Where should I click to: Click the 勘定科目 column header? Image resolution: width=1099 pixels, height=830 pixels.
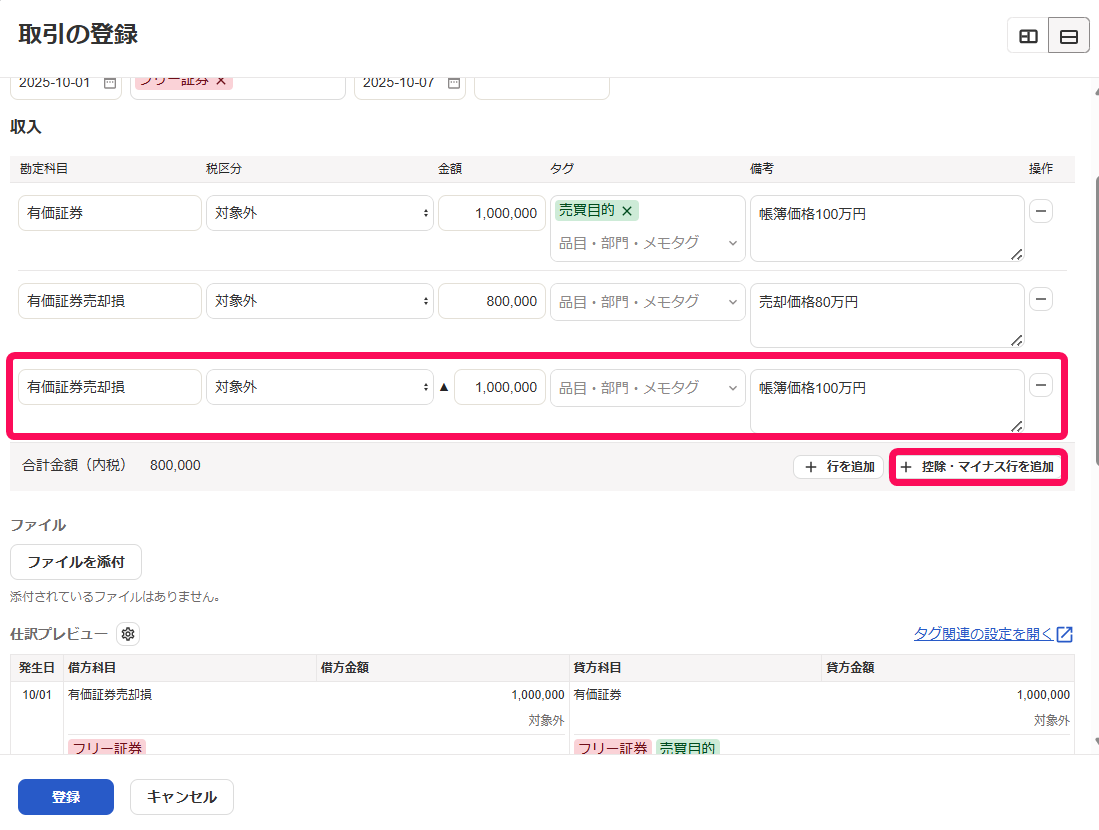pos(43,169)
